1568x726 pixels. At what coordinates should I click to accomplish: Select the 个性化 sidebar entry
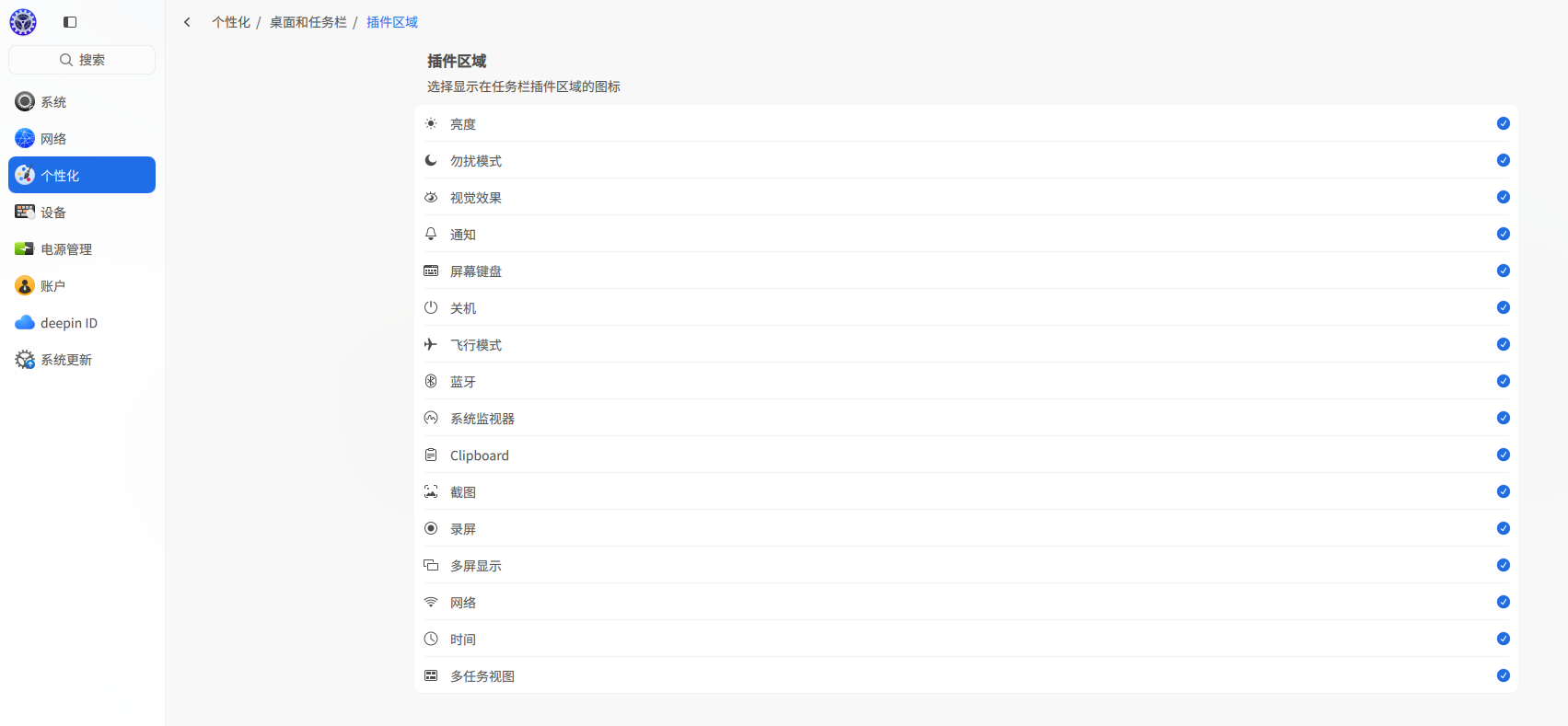coord(82,175)
